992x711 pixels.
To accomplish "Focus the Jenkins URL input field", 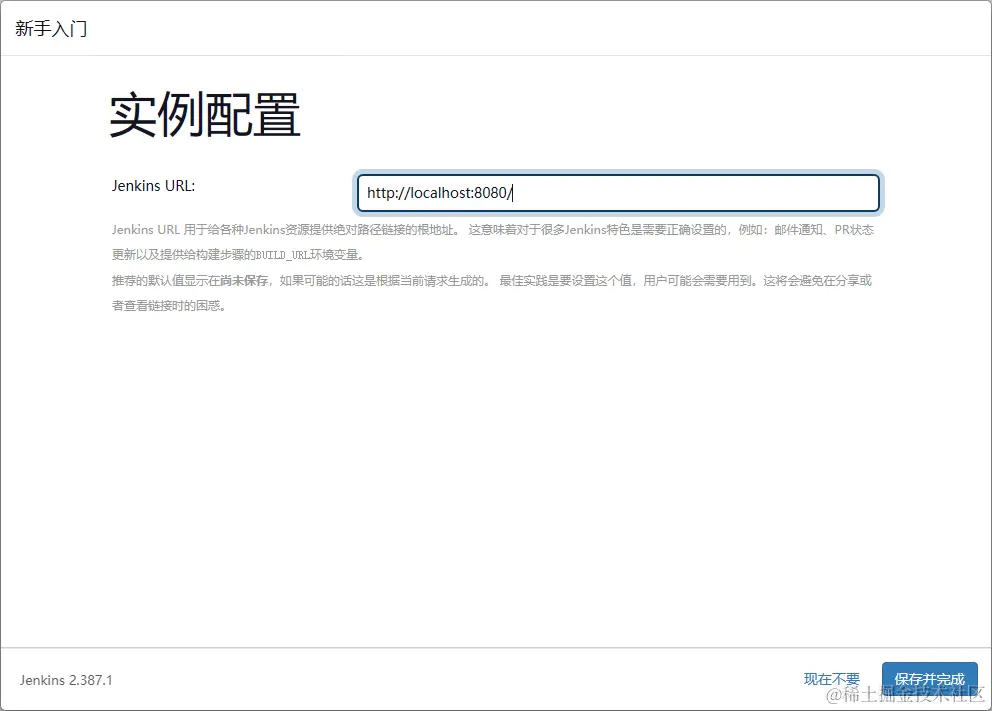I will (x=618, y=193).
